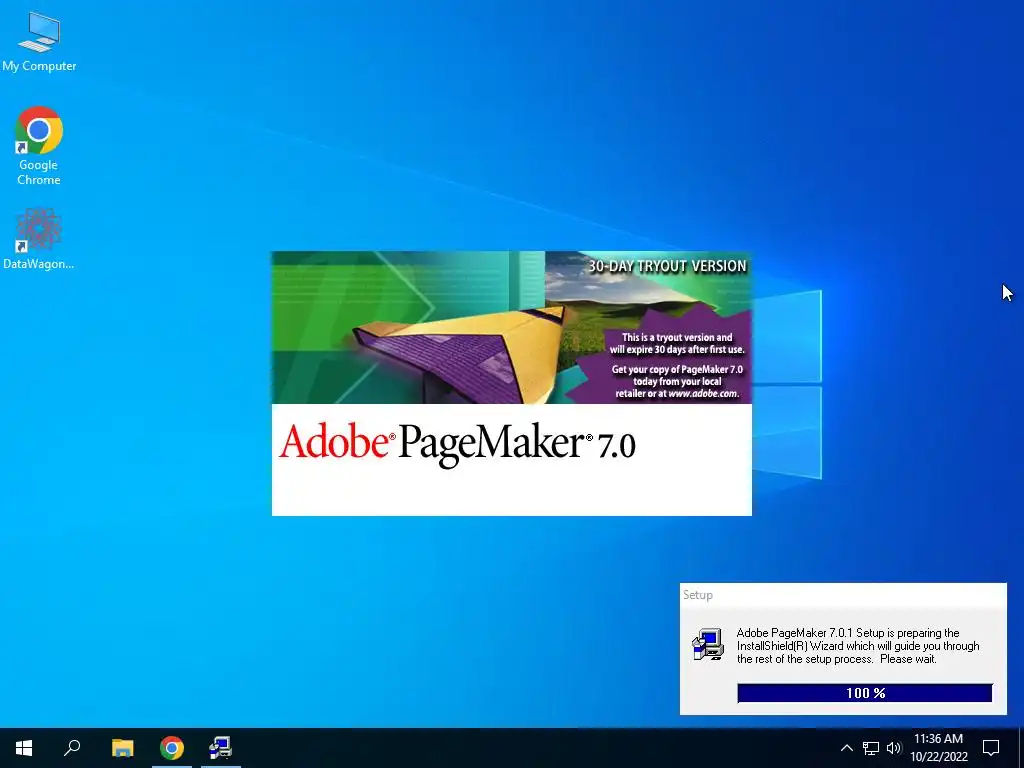Click the Setup dialog title
Image resolution: width=1024 pixels, height=768 pixels.
point(697,595)
